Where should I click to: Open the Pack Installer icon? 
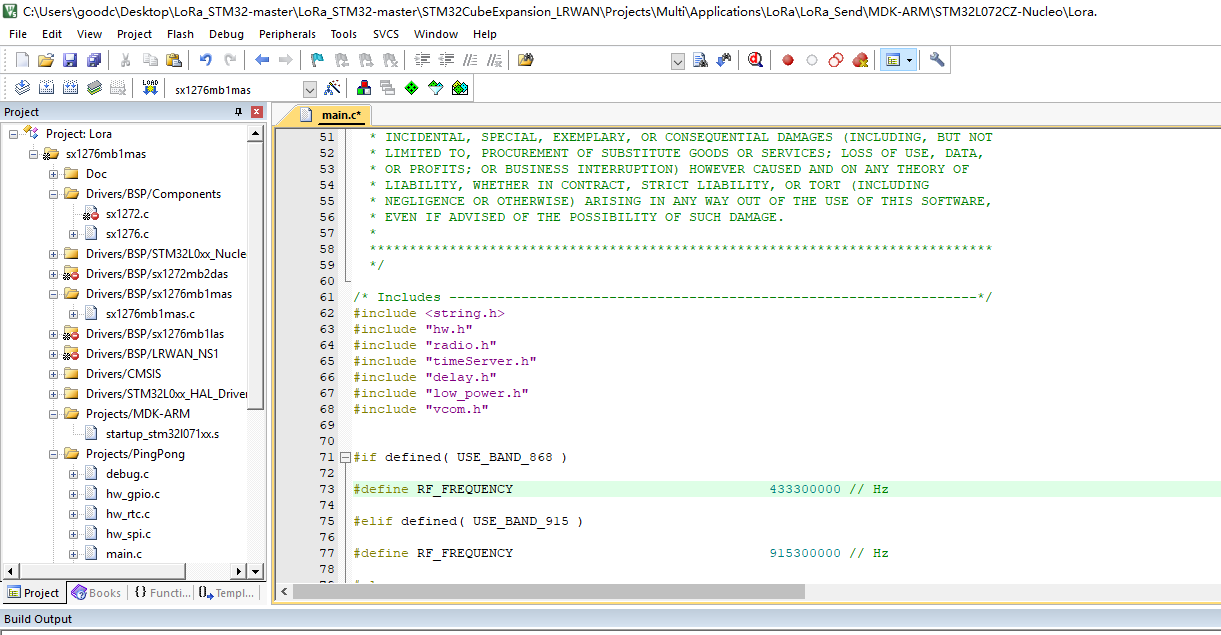point(460,88)
